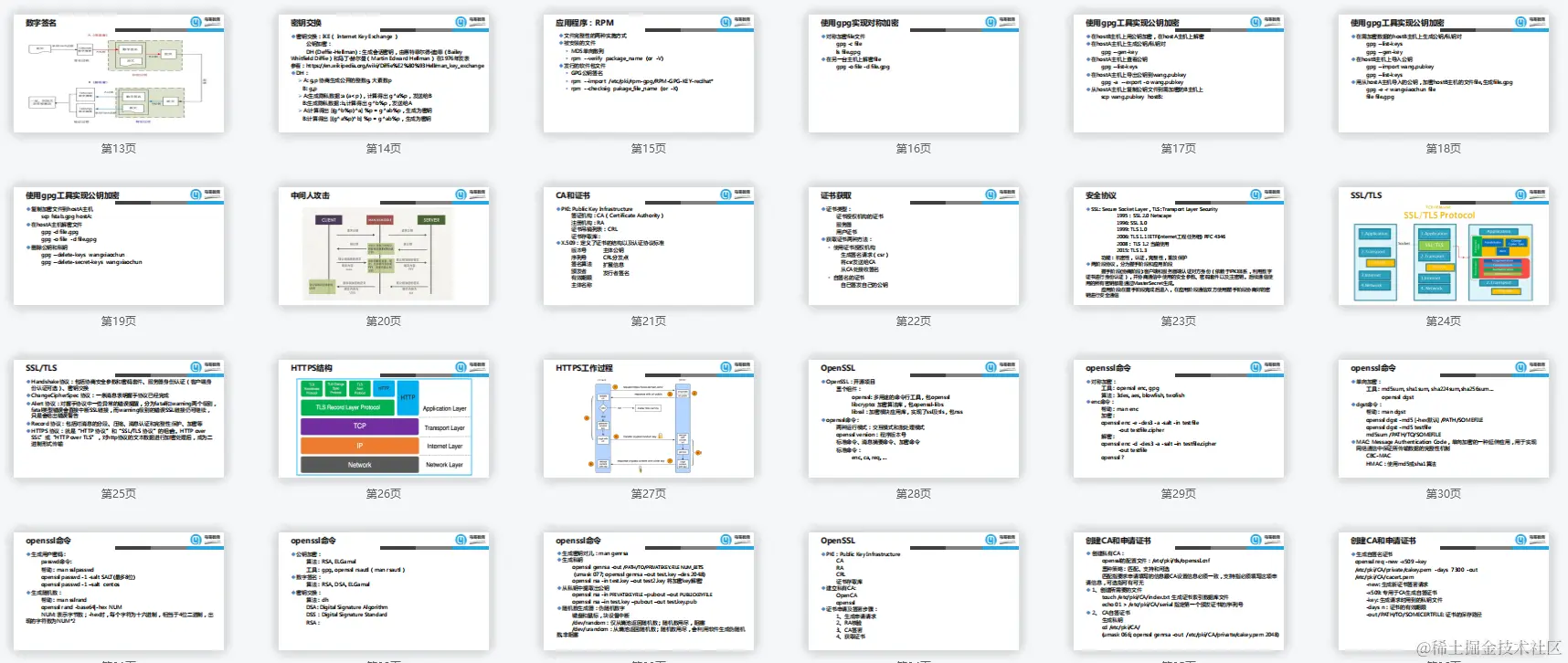
Task: Click the 第17页 page label
Action: [1179, 148]
